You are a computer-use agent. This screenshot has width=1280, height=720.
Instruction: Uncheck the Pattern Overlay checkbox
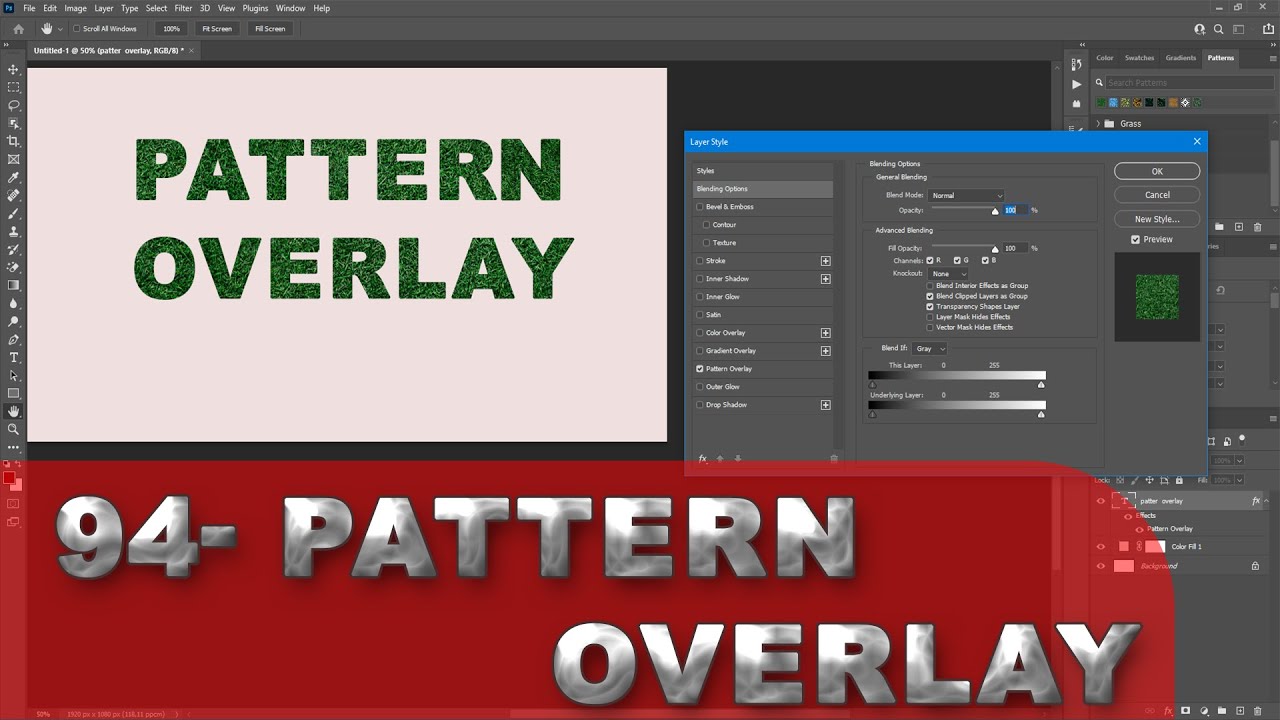[700, 369]
